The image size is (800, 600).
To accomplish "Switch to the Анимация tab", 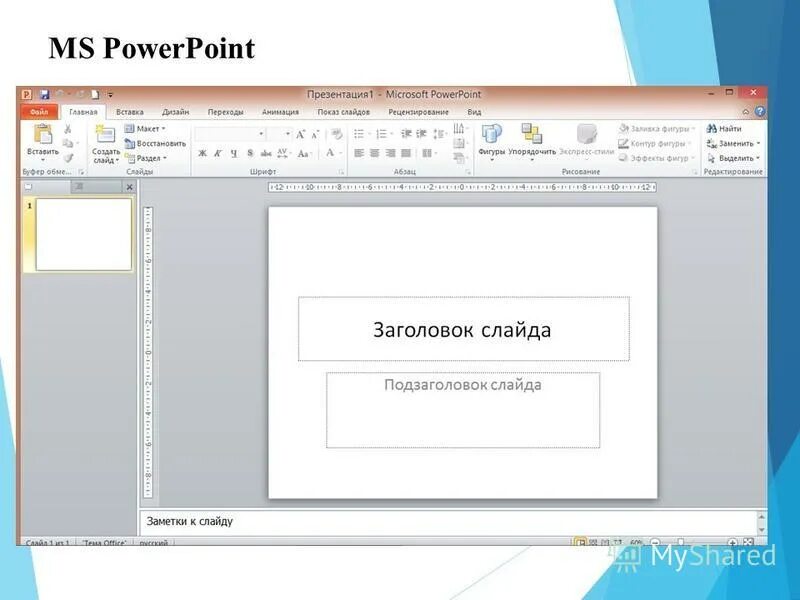I will coord(280,112).
